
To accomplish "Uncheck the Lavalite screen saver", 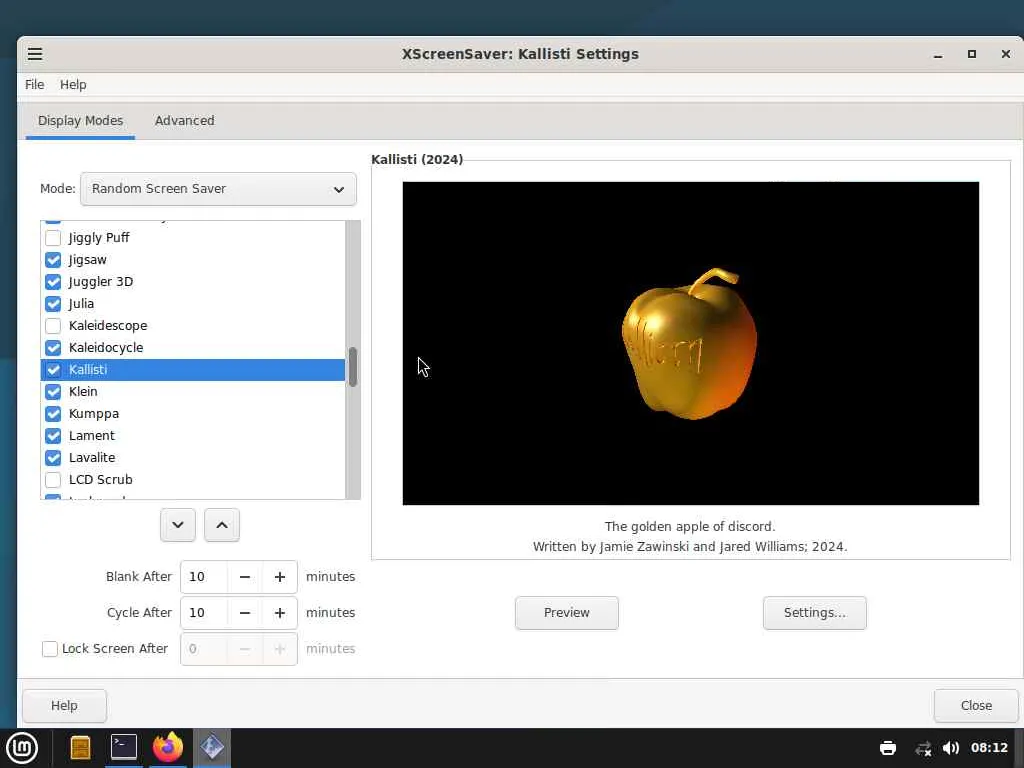I will [x=54, y=457].
